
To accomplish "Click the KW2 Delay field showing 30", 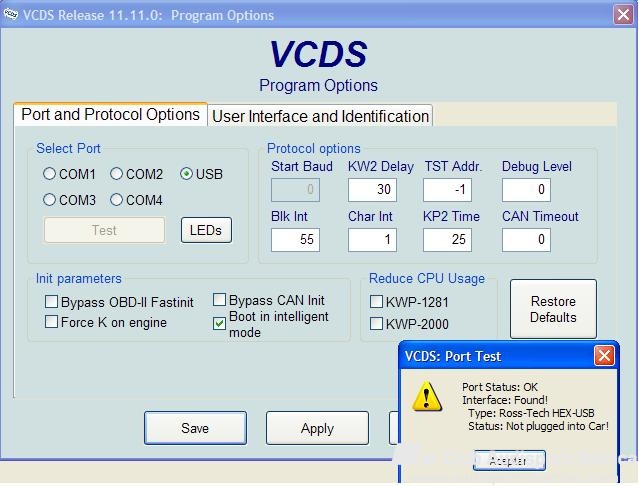I will coord(372,189).
